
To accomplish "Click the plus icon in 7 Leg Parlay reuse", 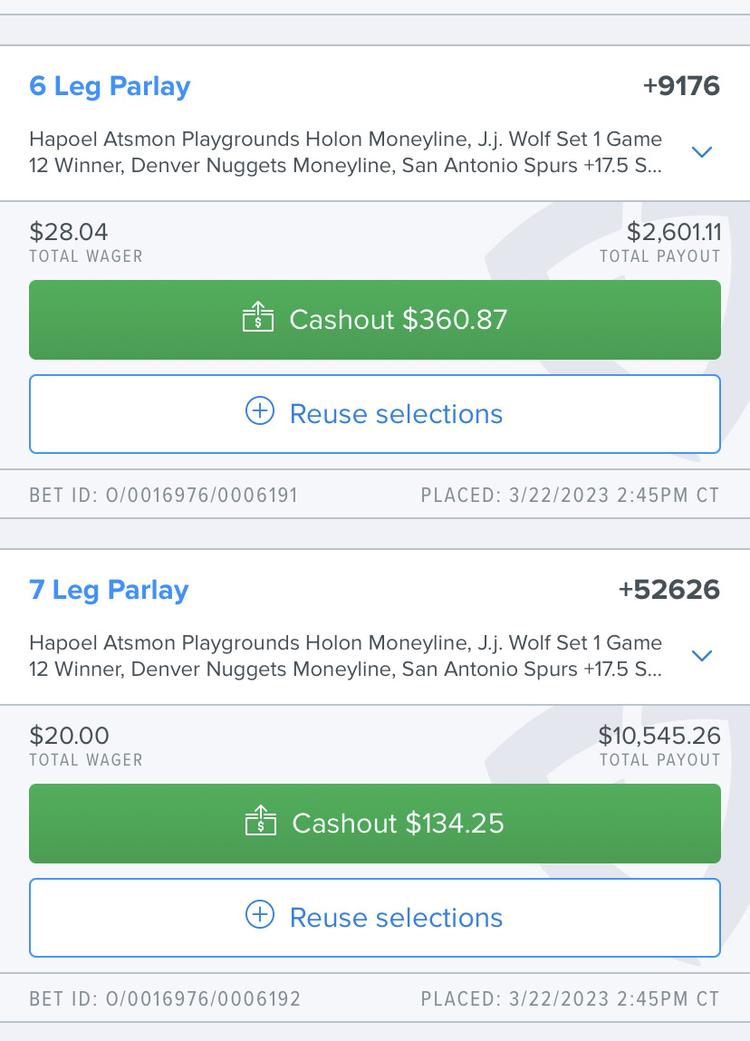I will pos(260,915).
